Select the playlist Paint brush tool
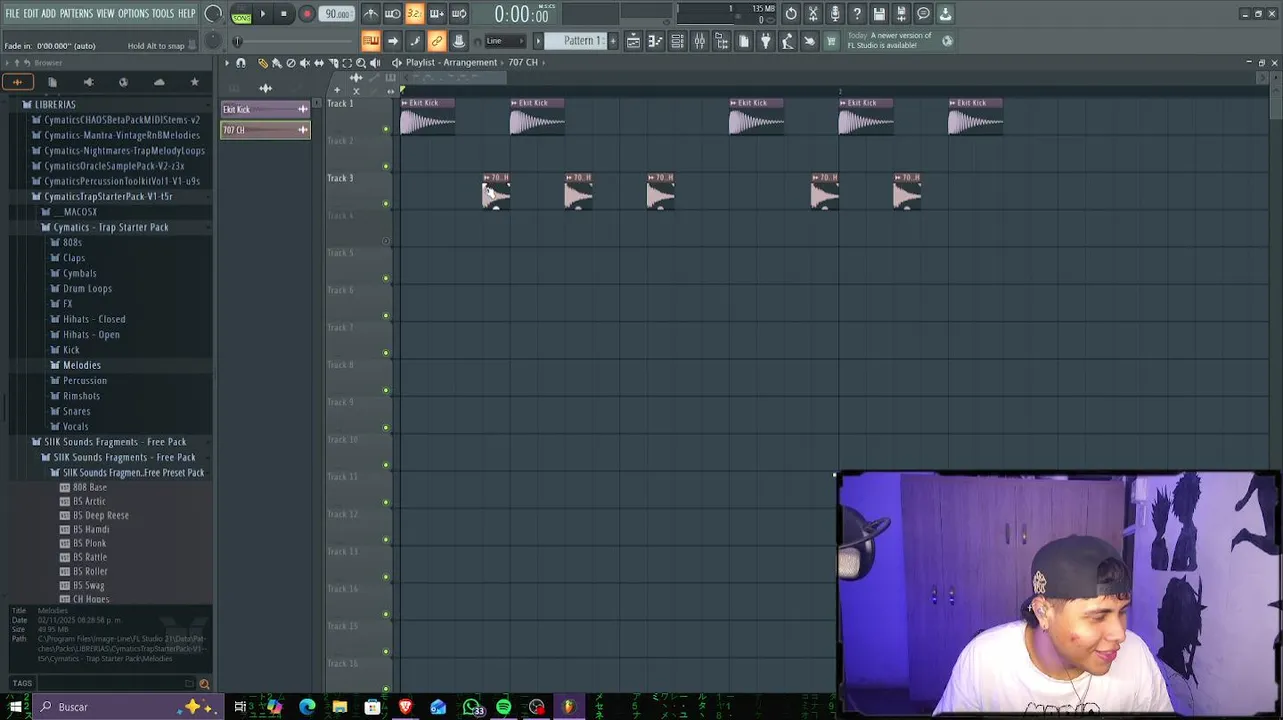This screenshot has width=1283, height=720. tap(277, 63)
